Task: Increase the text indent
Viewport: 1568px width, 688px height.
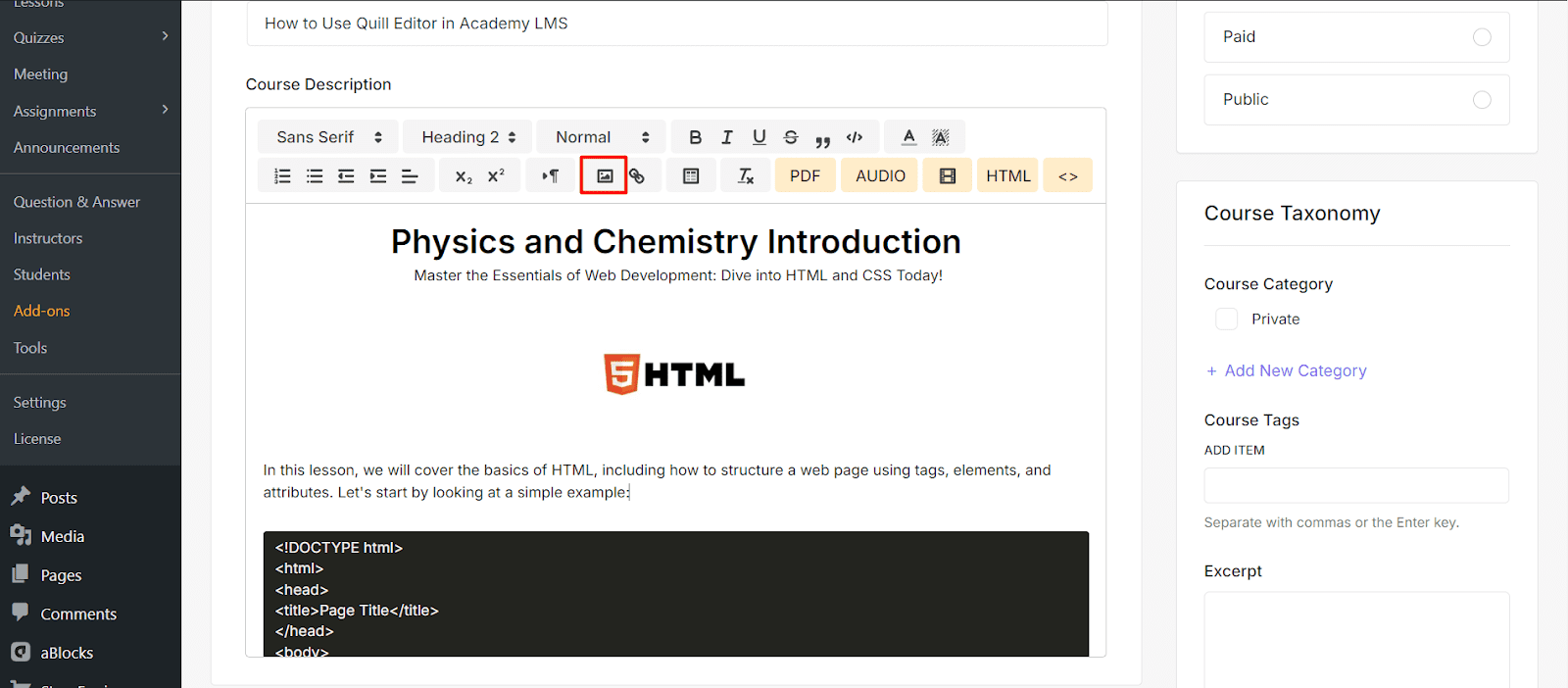Action: click(378, 176)
